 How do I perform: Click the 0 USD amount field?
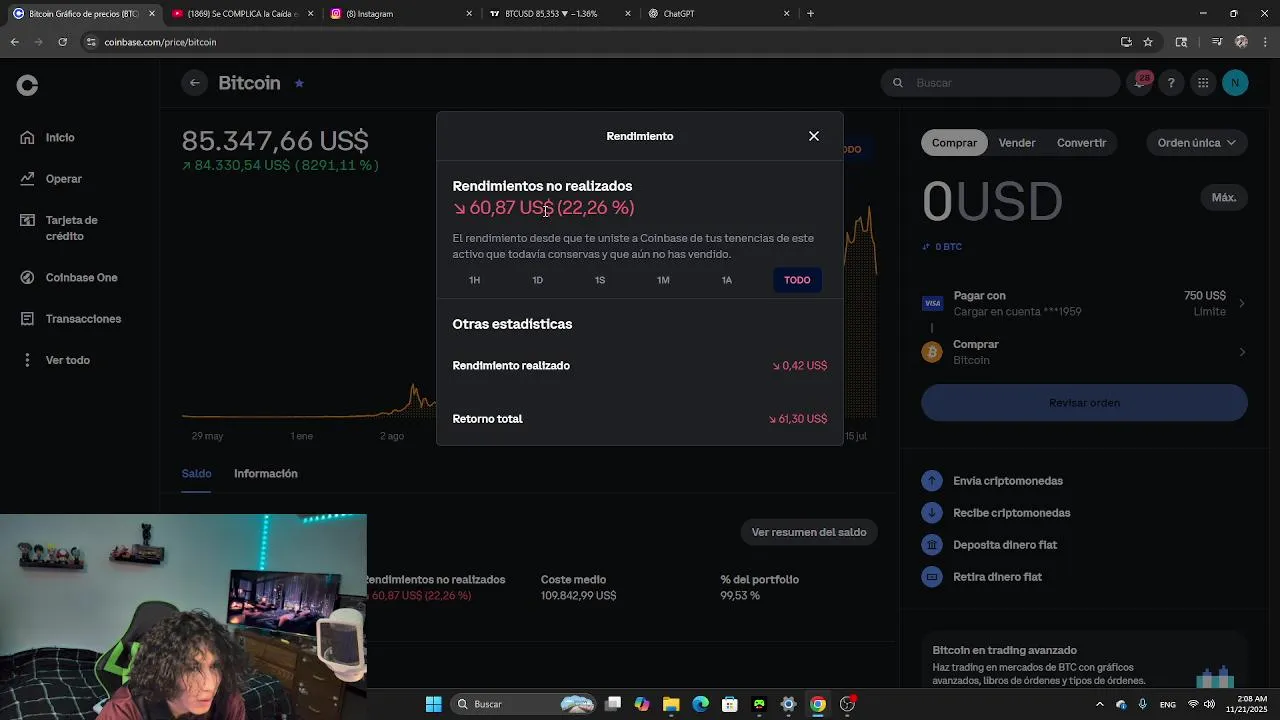point(992,202)
